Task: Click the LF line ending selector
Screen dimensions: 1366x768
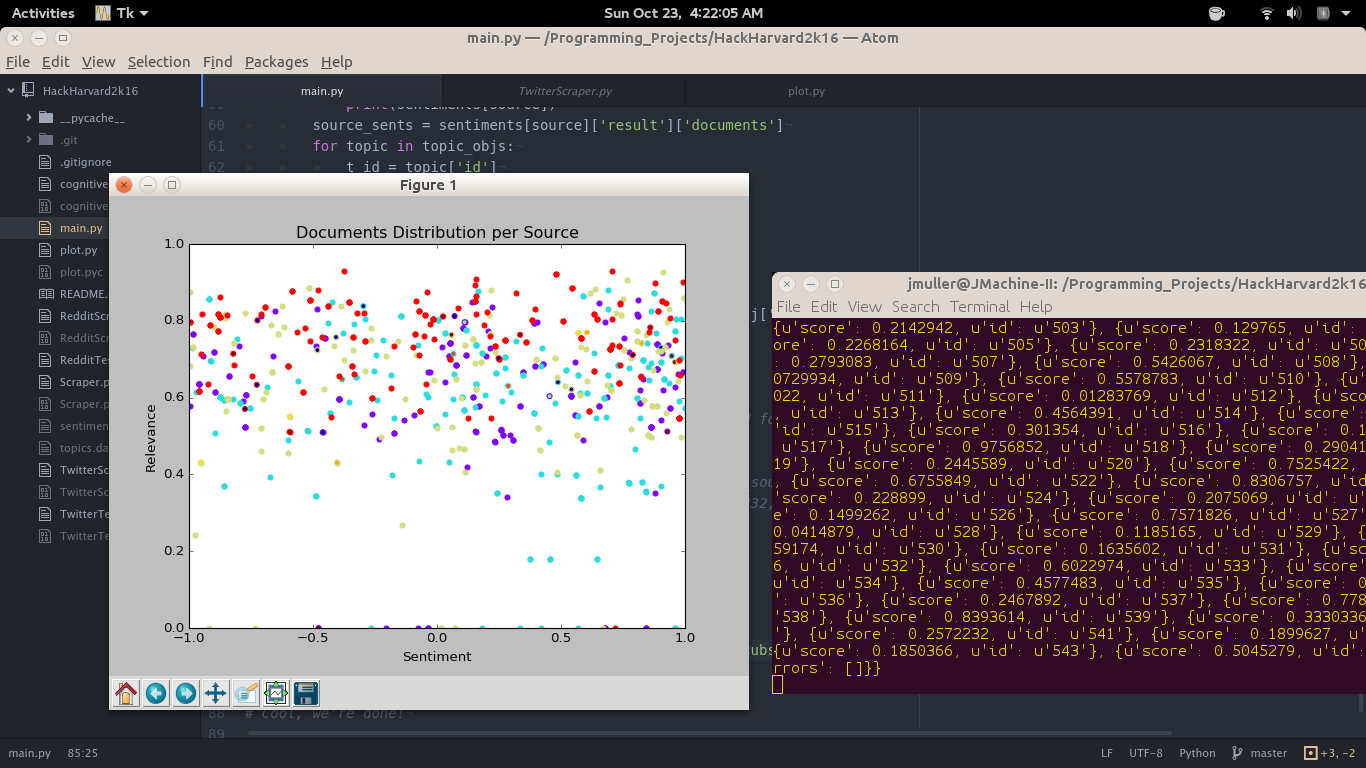Action: (x=1107, y=753)
